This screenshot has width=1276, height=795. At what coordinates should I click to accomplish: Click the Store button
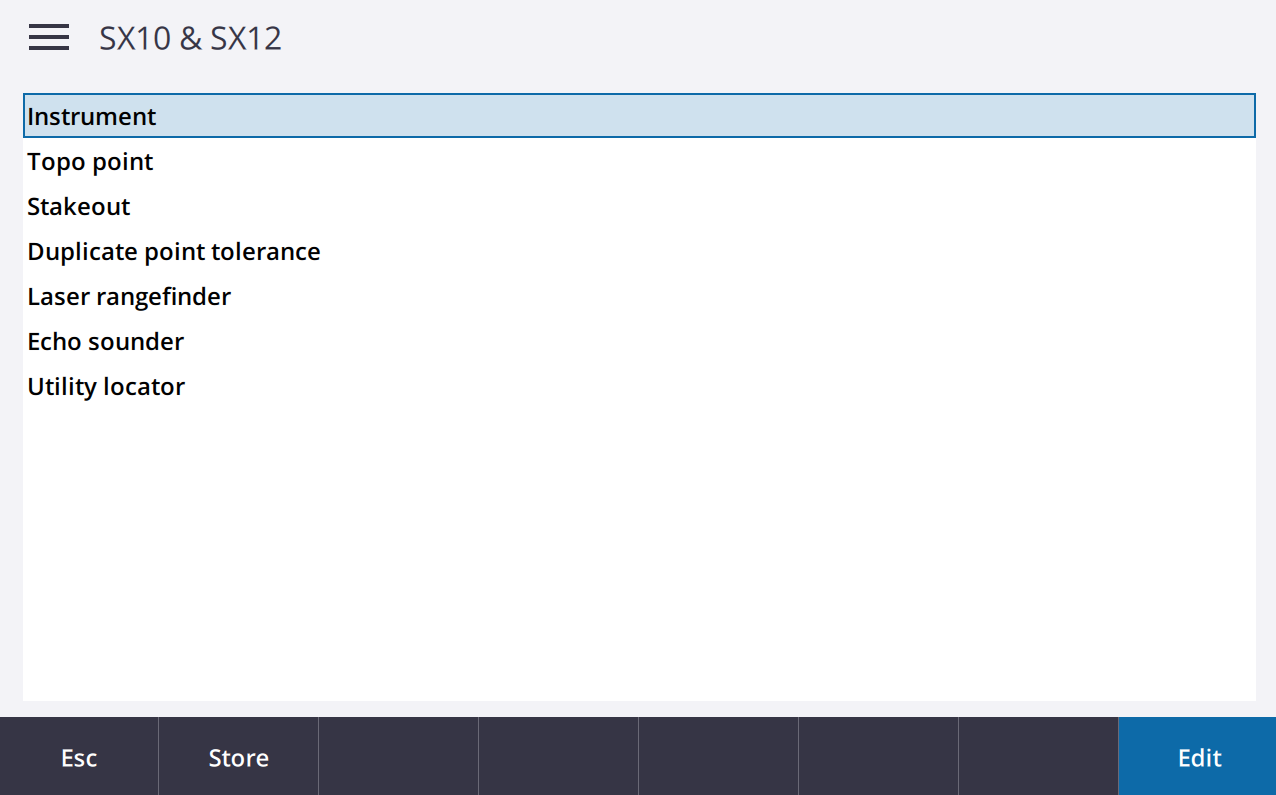tap(238, 757)
